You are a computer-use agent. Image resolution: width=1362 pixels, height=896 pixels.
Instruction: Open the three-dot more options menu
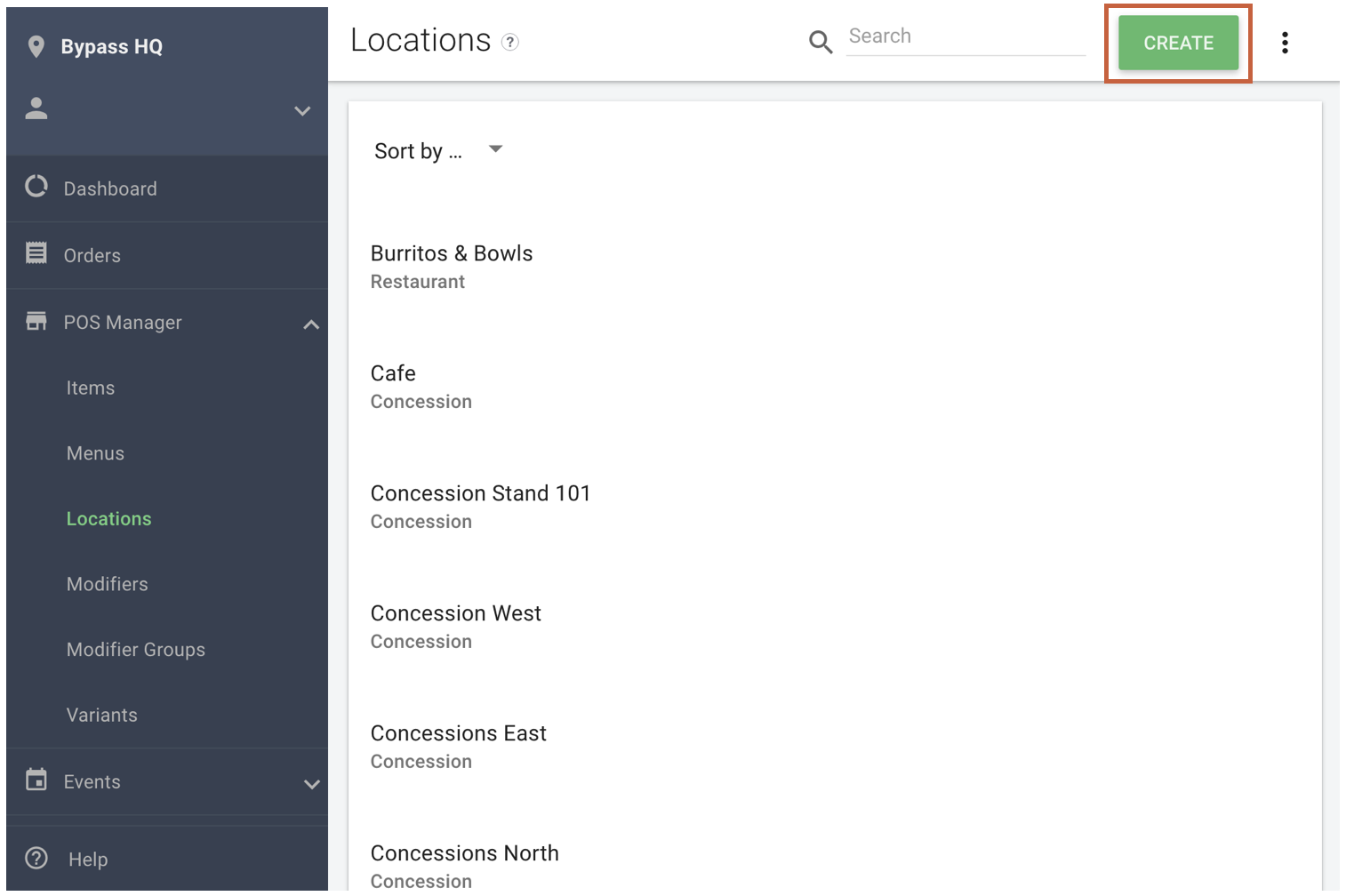pos(1285,43)
